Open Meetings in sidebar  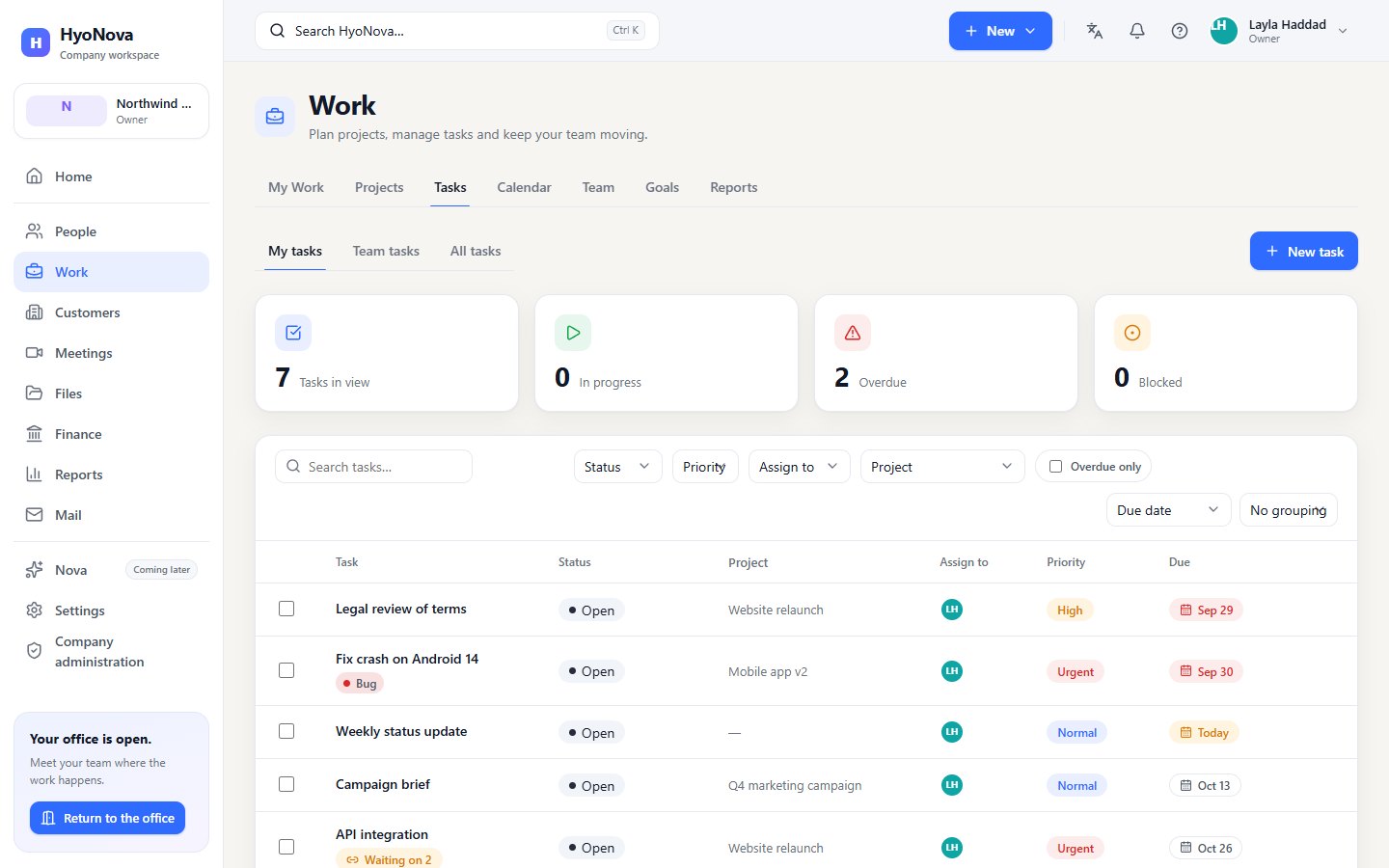(111, 353)
